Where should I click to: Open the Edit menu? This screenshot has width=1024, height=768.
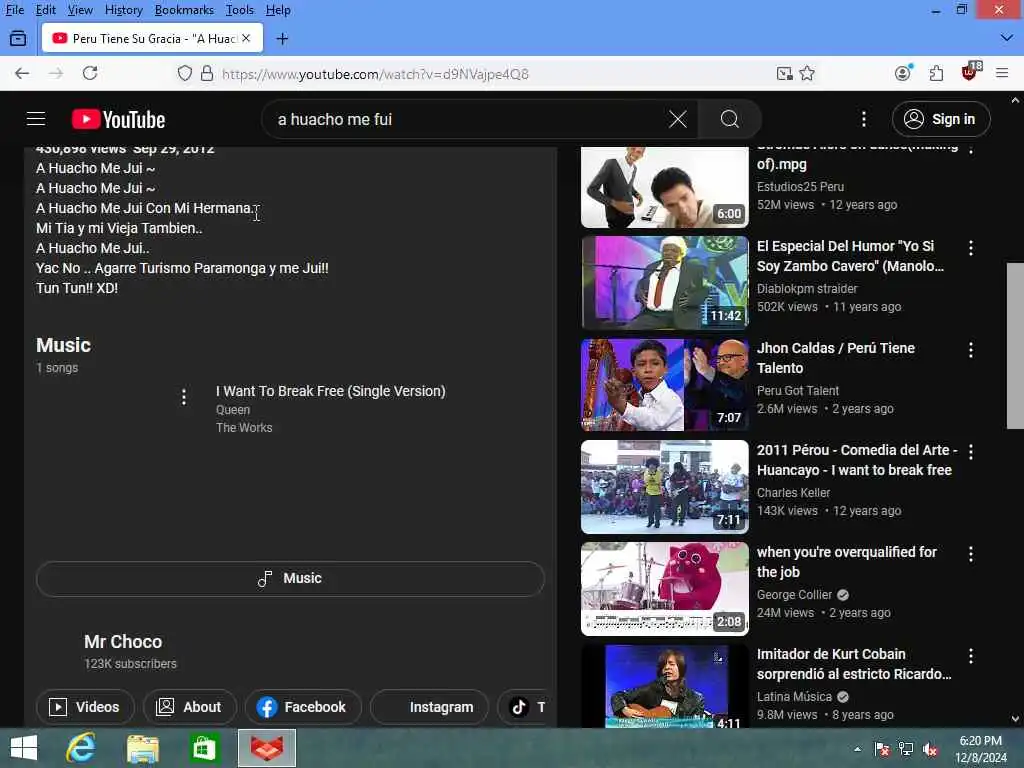(45, 10)
